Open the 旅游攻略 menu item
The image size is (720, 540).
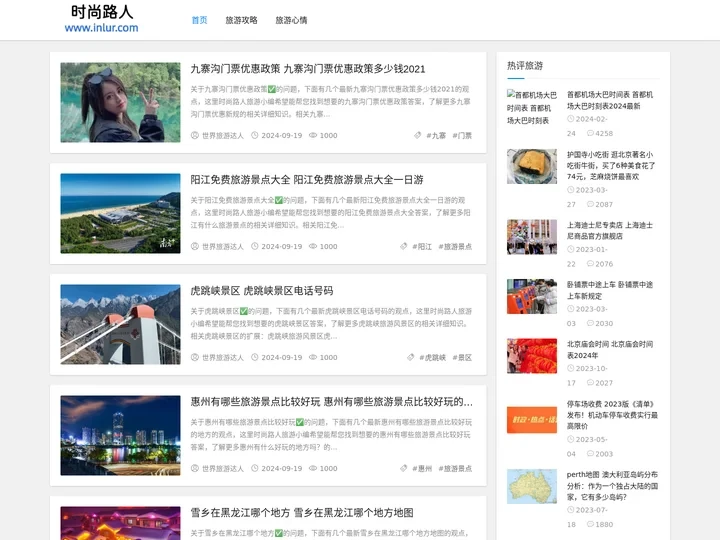[241, 20]
